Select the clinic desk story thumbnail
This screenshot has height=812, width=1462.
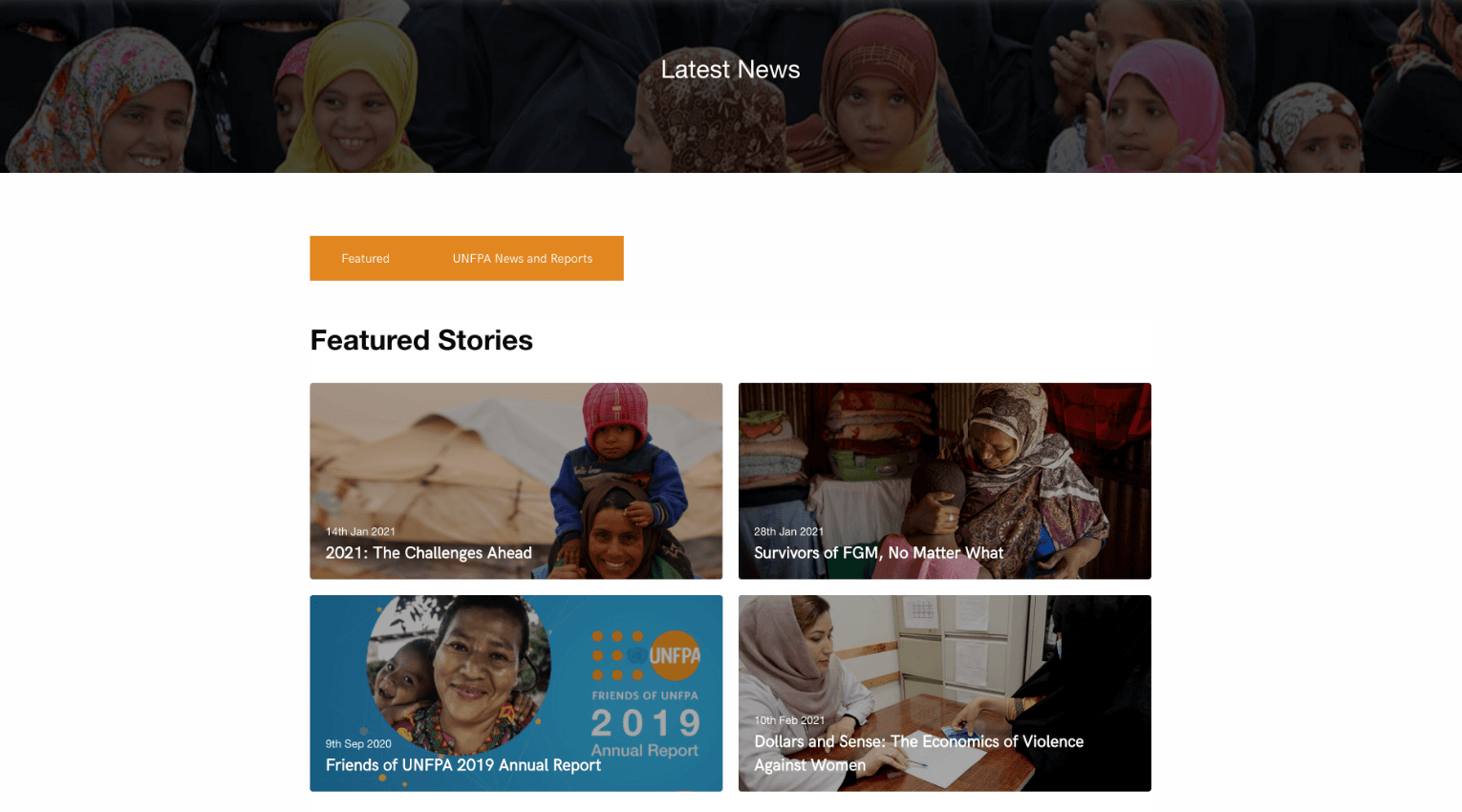click(944, 693)
